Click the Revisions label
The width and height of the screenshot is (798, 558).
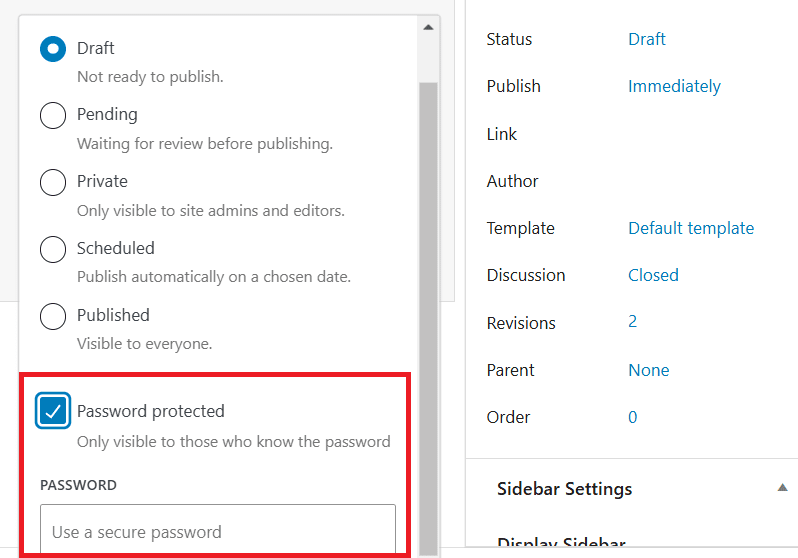pyautogui.click(x=521, y=323)
